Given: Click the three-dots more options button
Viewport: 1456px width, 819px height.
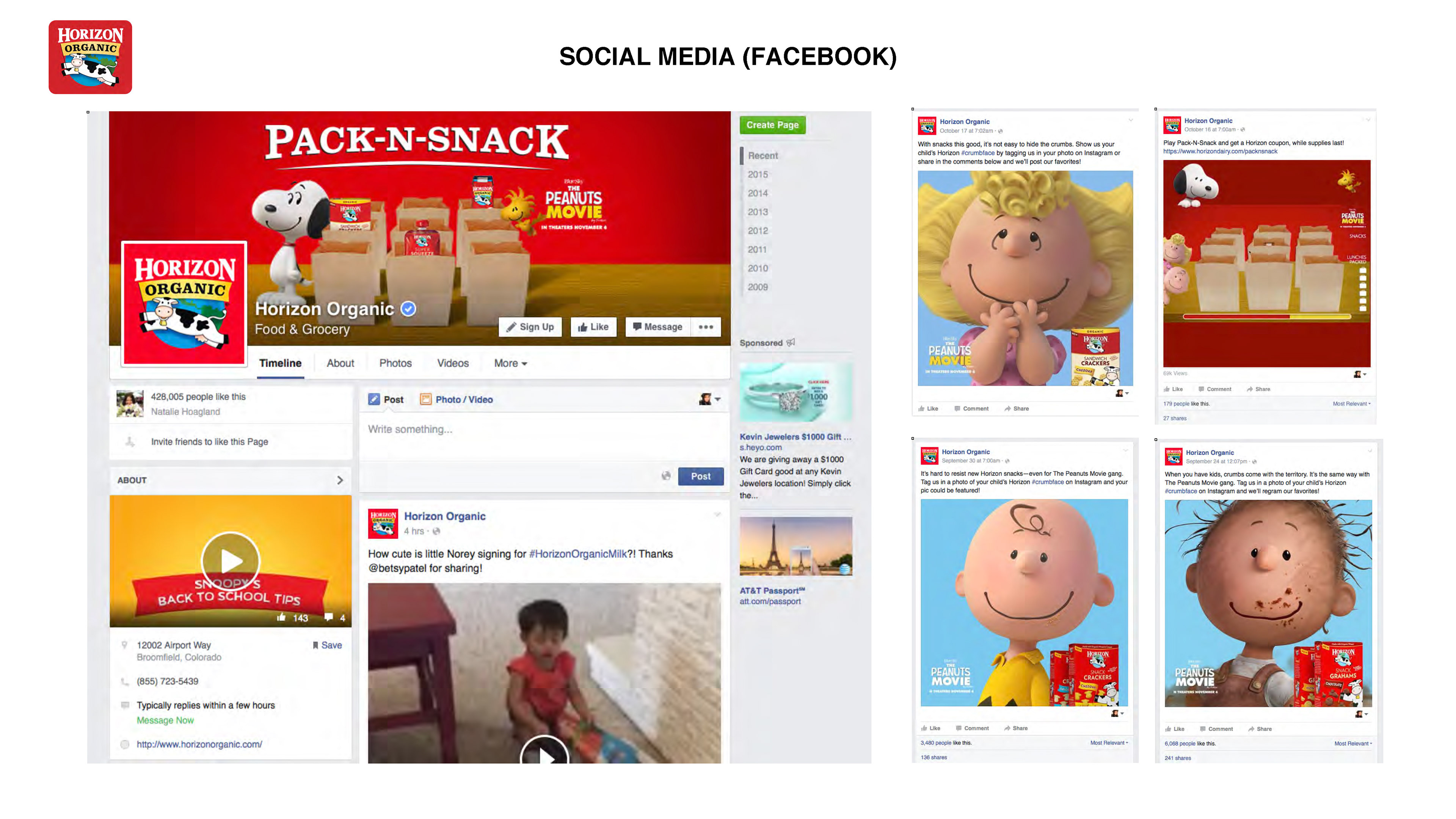Looking at the screenshot, I should tap(705, 327).
